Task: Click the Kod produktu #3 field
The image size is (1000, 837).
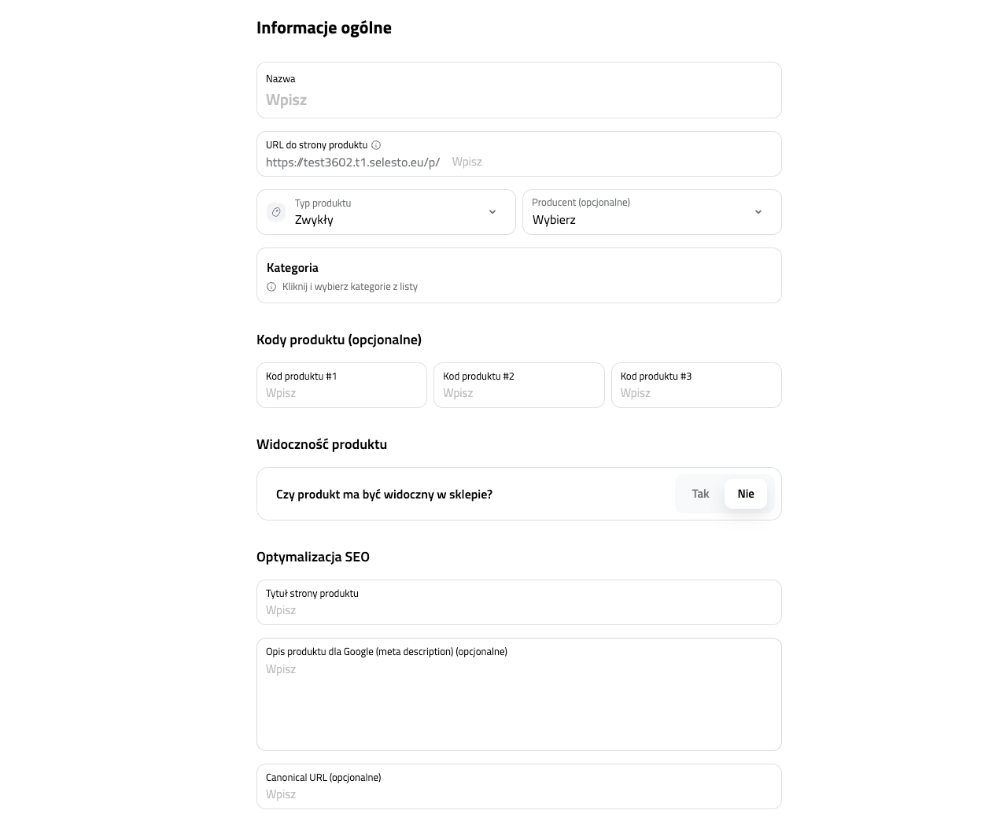Action: pyautogui.click(x=696, y=393)
